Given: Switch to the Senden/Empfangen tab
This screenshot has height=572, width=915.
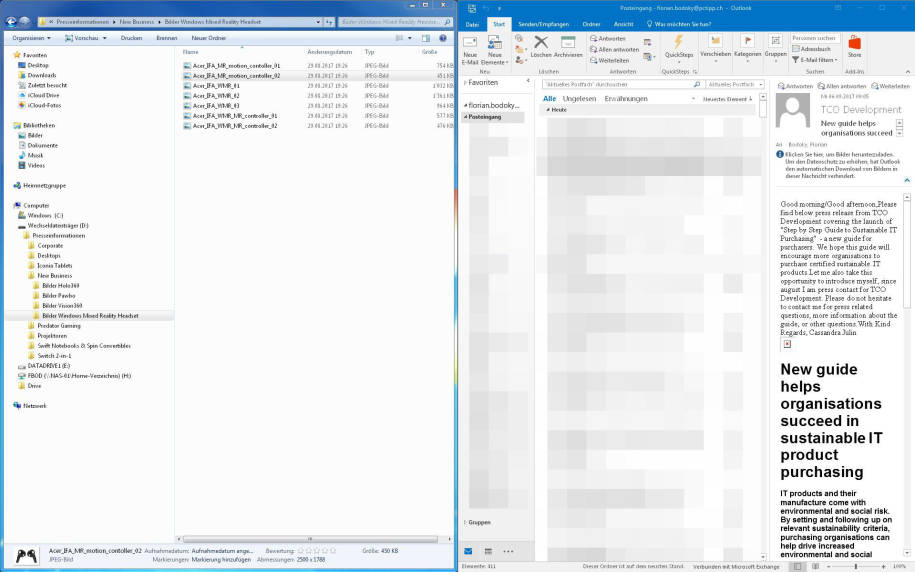Looking at the screenshot, I should pos(543,25).
